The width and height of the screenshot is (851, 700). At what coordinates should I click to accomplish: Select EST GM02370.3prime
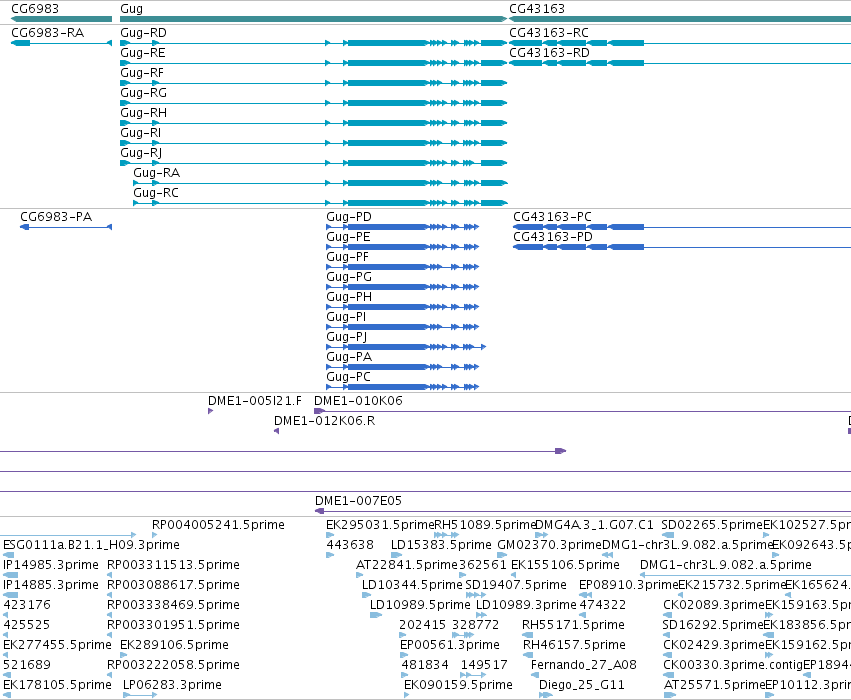(549, 545)
